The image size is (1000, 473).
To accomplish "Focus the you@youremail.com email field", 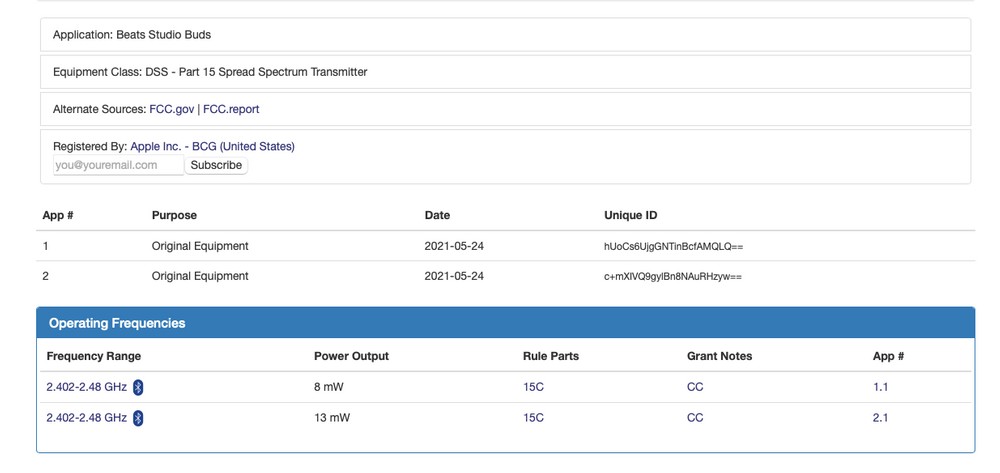I will (119, 165).
